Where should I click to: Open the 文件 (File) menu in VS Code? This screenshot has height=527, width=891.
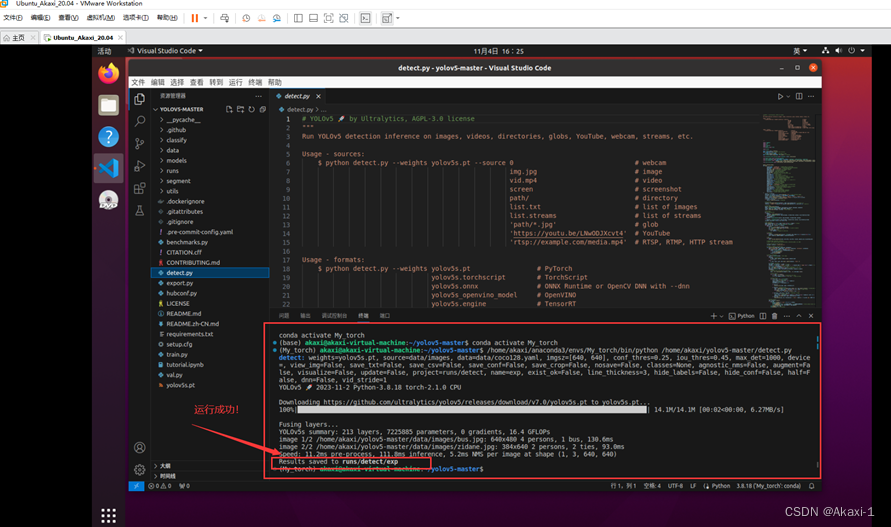138,82
